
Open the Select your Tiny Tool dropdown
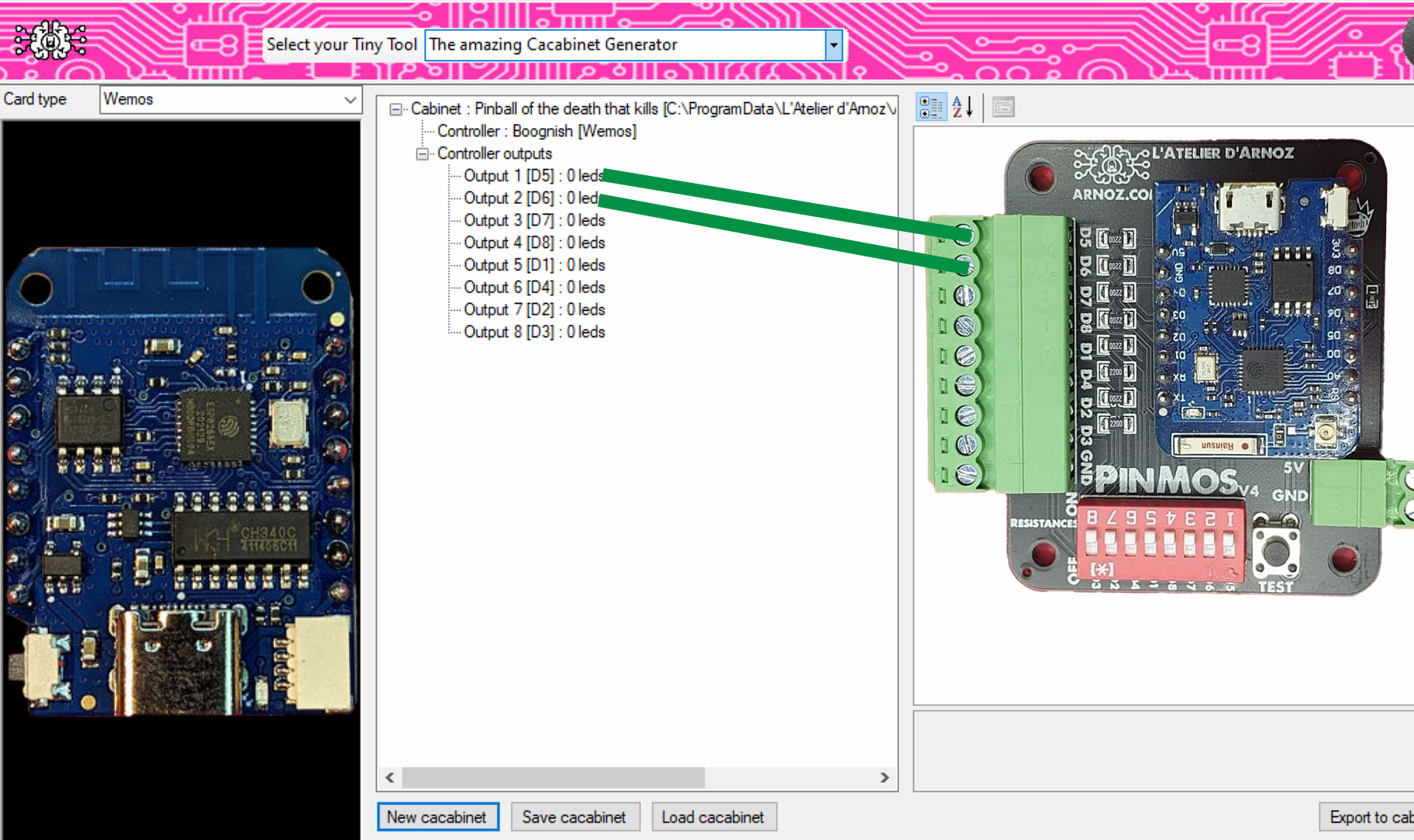[x=833, y=45]
